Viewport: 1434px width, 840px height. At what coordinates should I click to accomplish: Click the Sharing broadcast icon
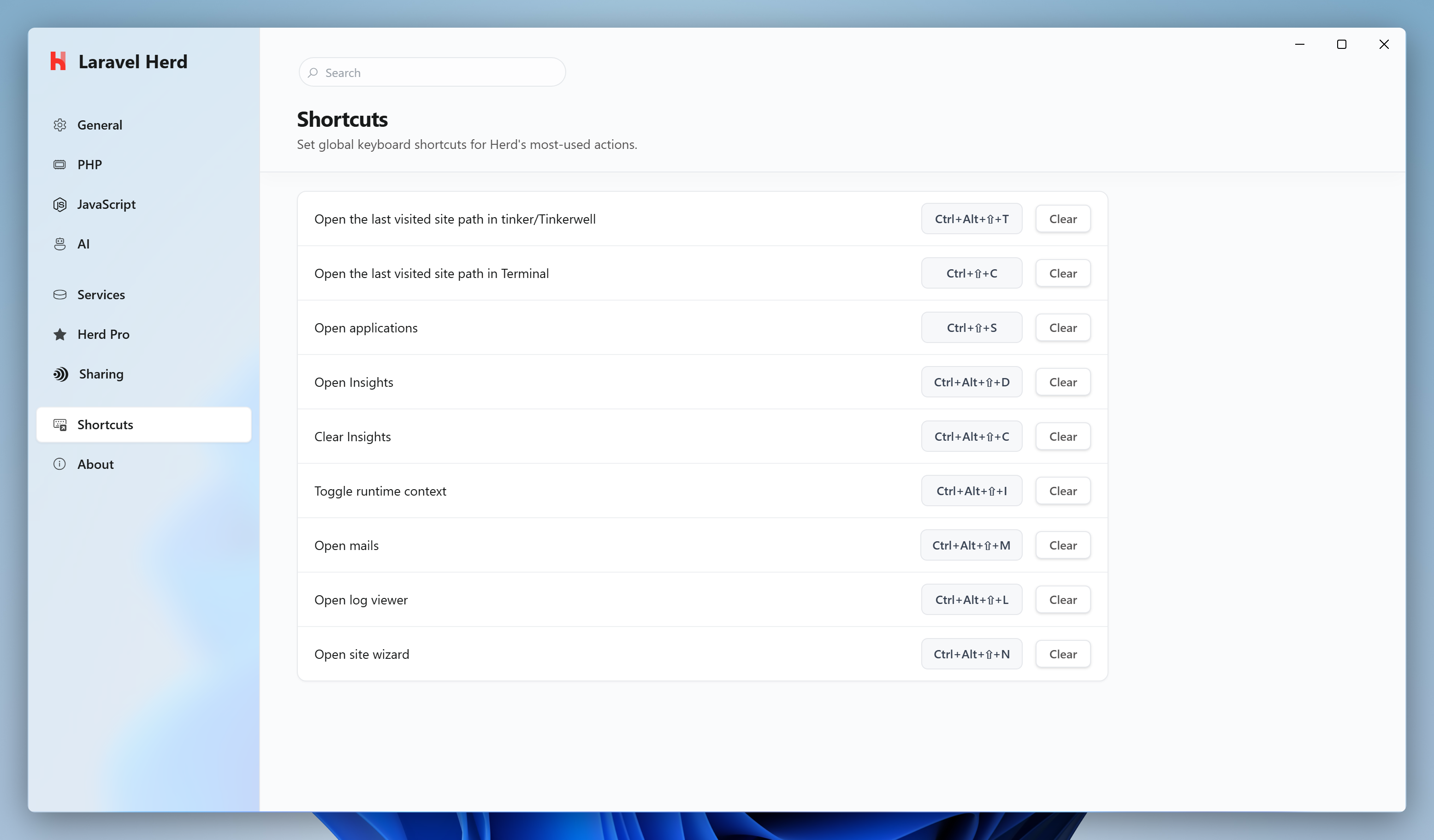(x=60, y=374)
